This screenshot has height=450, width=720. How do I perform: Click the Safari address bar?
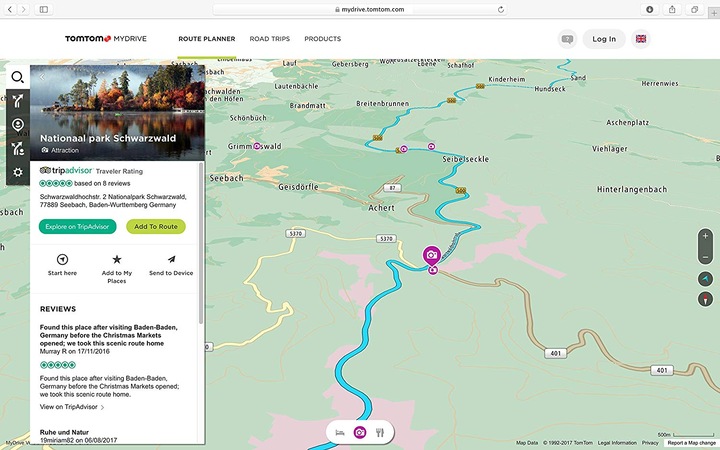pos(360,9)
